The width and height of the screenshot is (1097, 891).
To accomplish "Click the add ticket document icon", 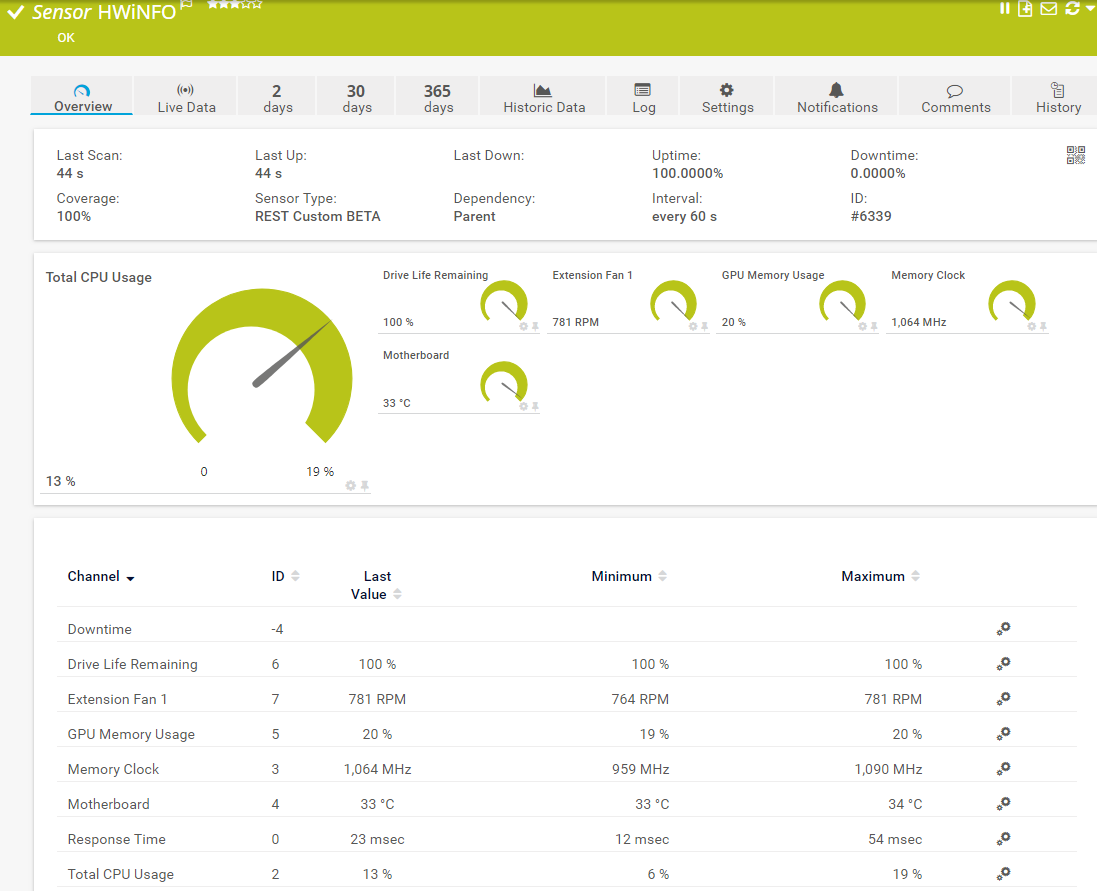I will pyautogui.click(x=1025, y=9).
